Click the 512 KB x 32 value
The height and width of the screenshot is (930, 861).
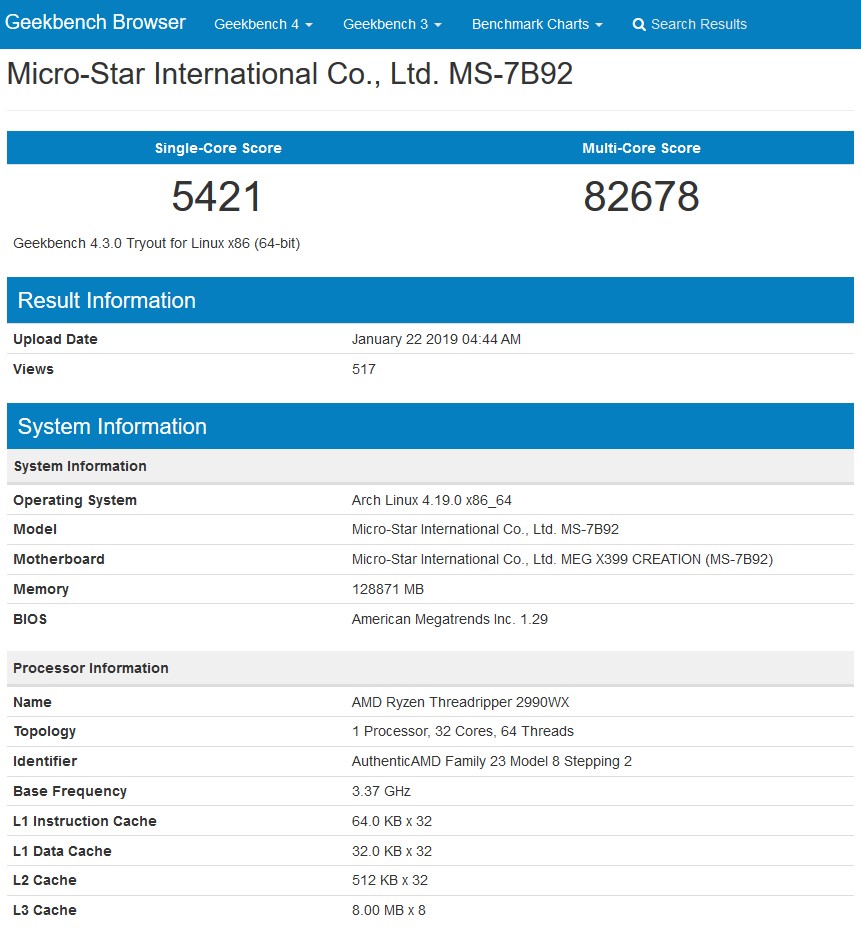coord(390,880)
